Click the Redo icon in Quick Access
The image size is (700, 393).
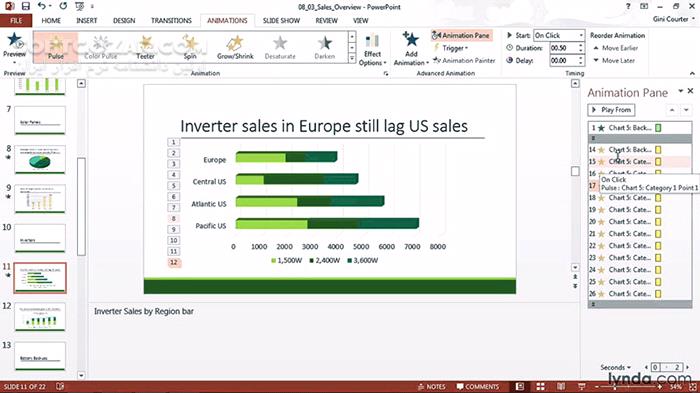click(x=63, y=6)
